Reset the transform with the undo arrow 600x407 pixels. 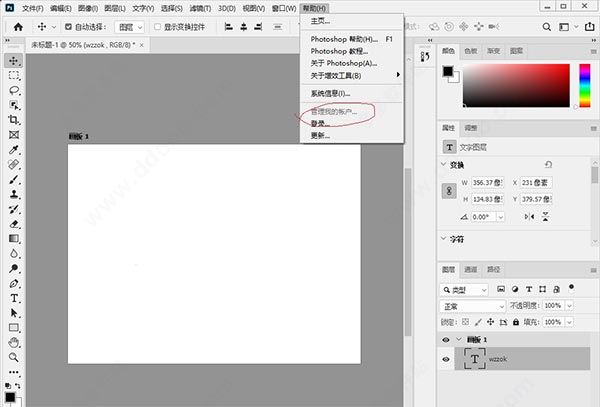pyautogui.click(x=548, y=164)
